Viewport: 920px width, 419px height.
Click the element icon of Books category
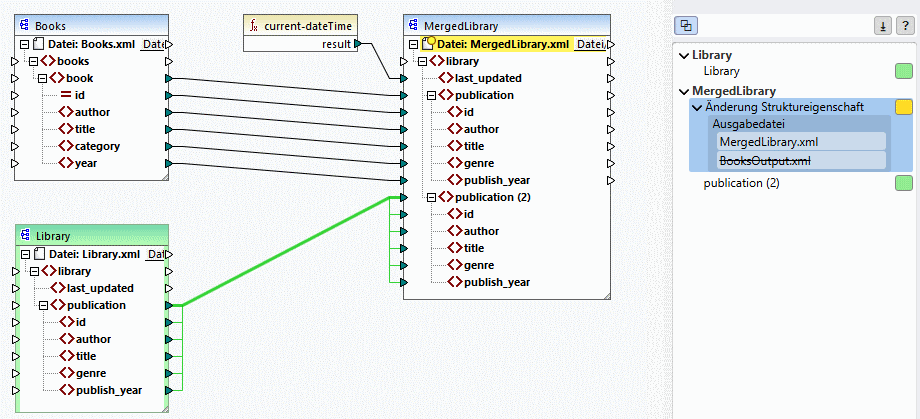click(x=66, y=146)
